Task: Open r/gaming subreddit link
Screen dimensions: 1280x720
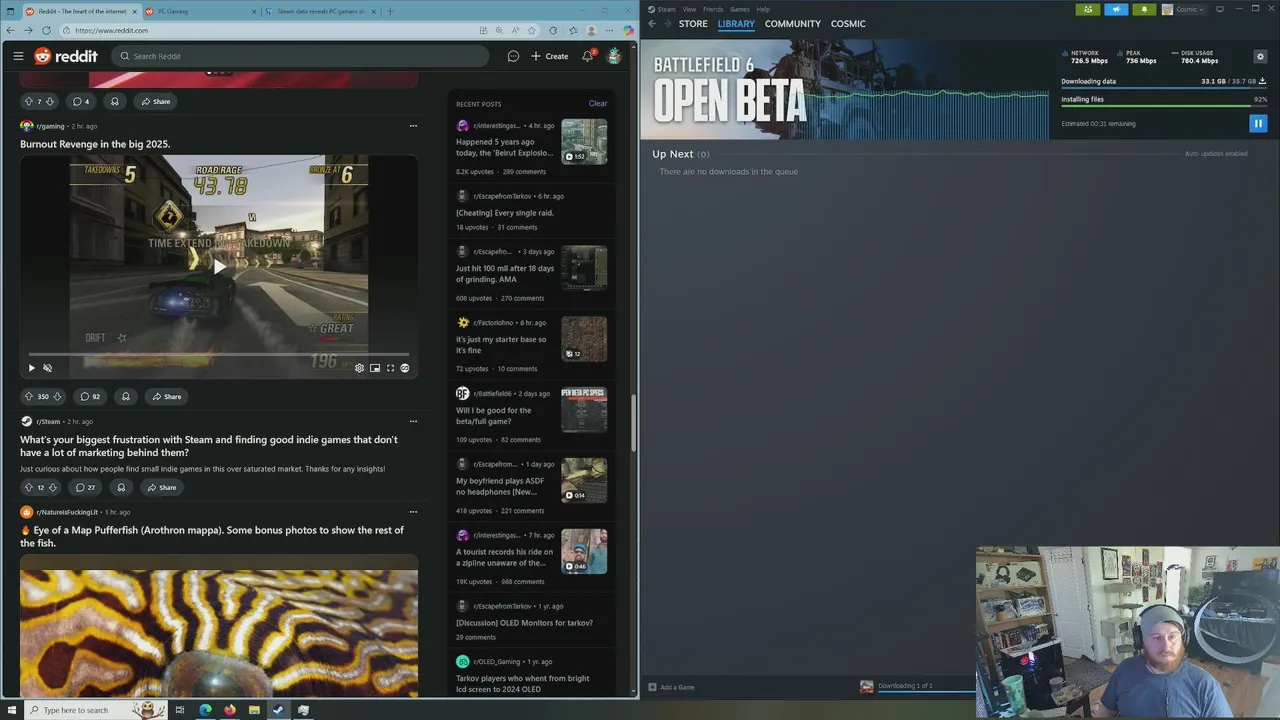Action: [x=50, y=126]
